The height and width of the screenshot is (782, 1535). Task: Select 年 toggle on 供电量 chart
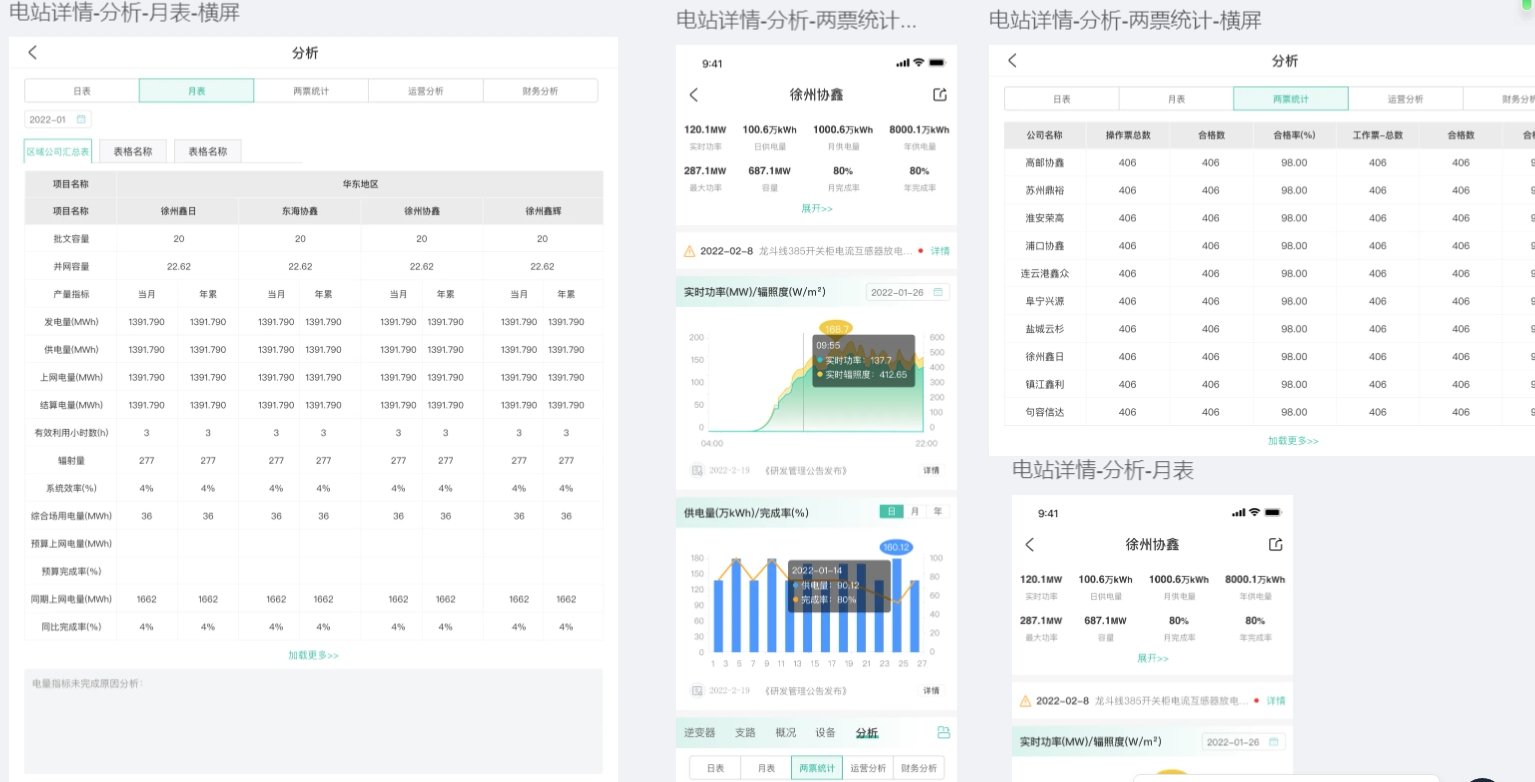[937, 512]
